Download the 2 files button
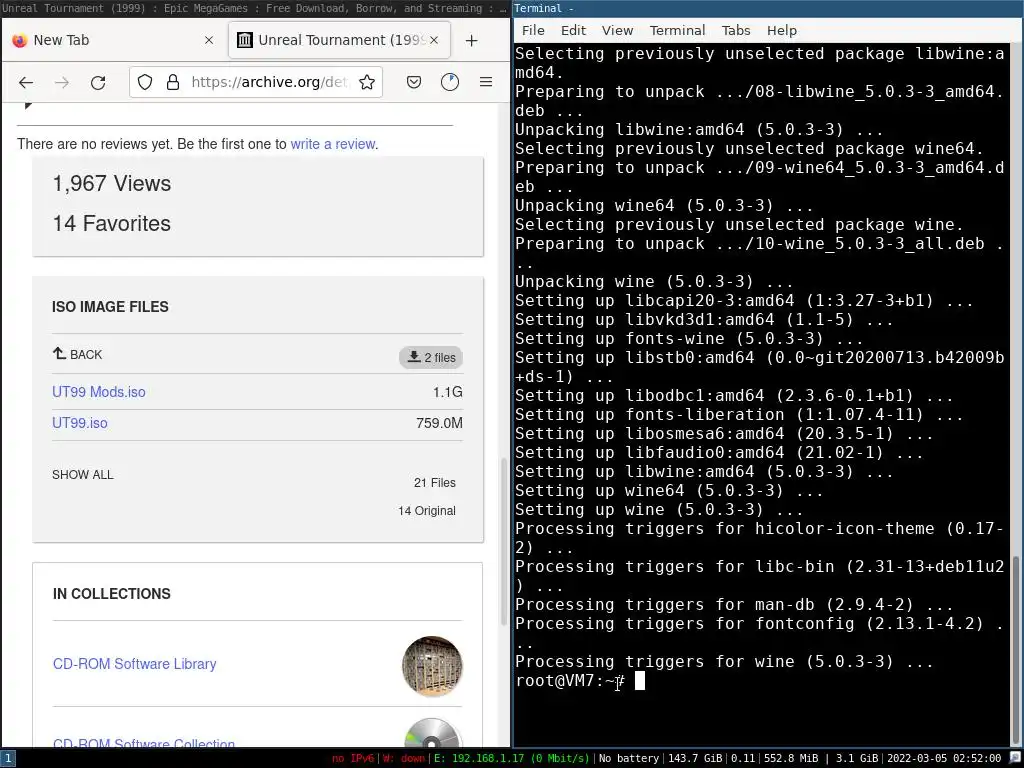Viewport: 1024px width, 768px height. tap(431, 357)
